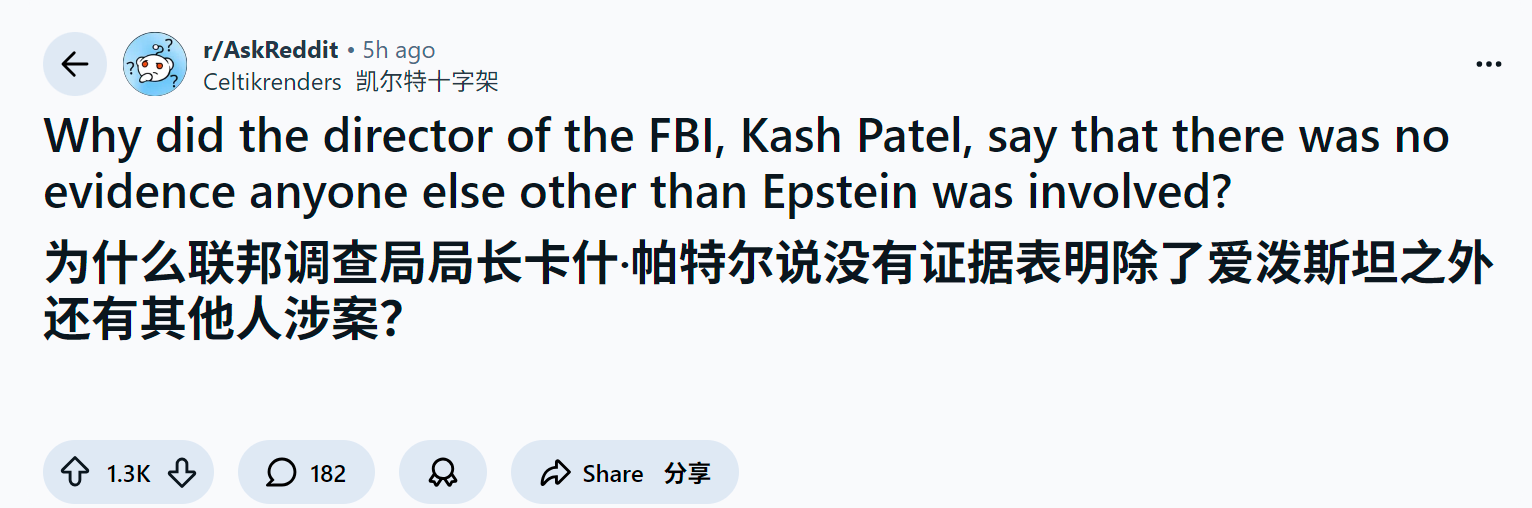1532x508 pixels.
Task: Open the r/AskReddit subreddit avatar
Action: [x=155, y=65]
